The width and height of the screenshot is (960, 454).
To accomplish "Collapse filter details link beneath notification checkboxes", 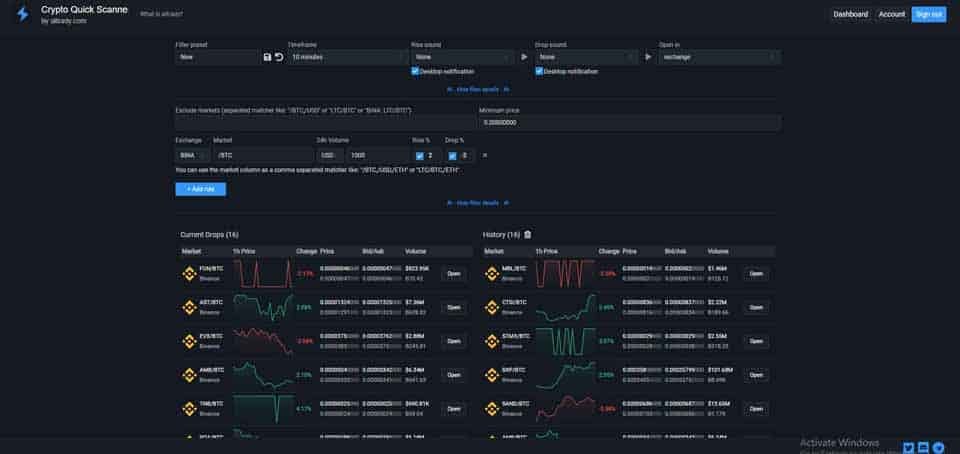I will [478, 89].
